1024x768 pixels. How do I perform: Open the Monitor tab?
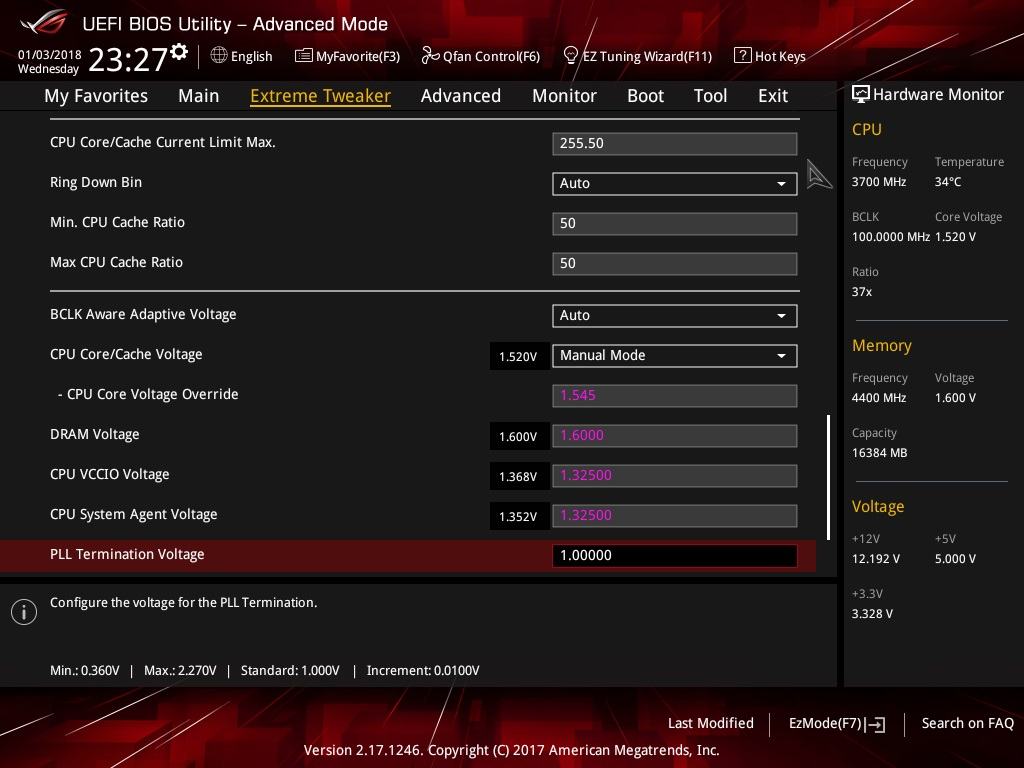(x=564, y=95)
